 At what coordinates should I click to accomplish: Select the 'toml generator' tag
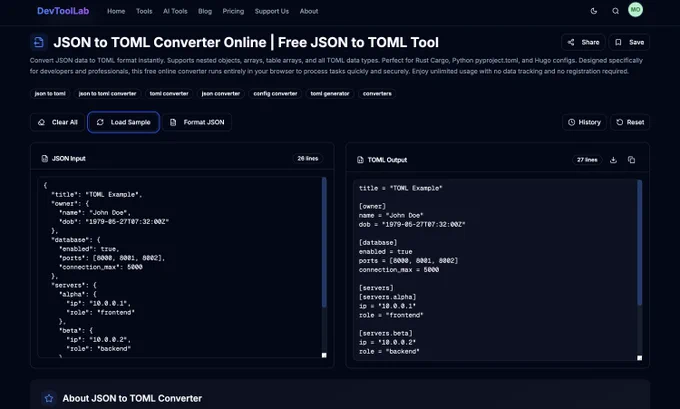click(x=330, y=93)
